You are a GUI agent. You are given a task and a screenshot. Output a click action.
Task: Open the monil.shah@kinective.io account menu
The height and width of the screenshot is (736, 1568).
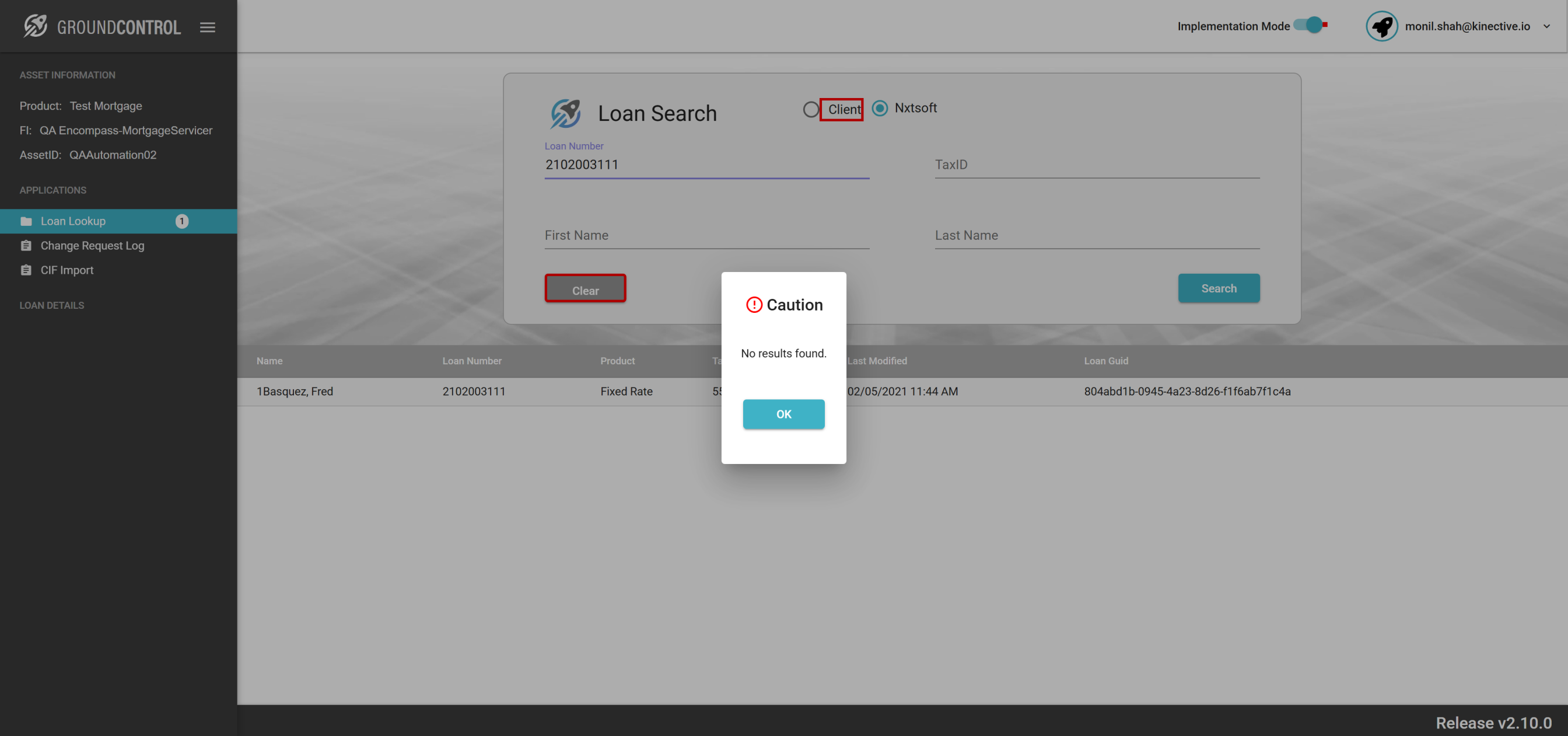[1467, 26]
